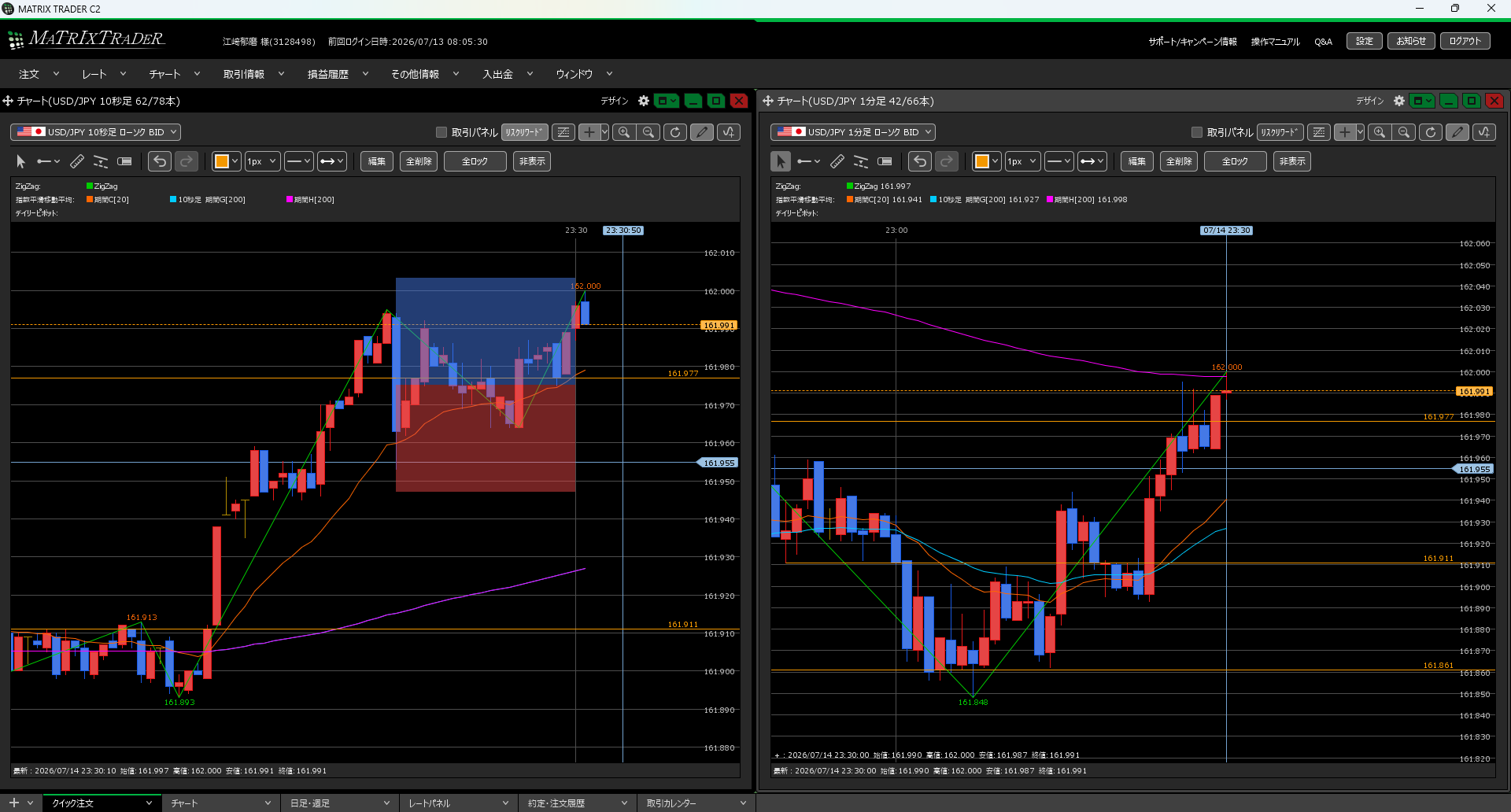Click the 161.991 price label on 1分足 chart
Screen dimensions: 1511x812
pos(1473,391)
